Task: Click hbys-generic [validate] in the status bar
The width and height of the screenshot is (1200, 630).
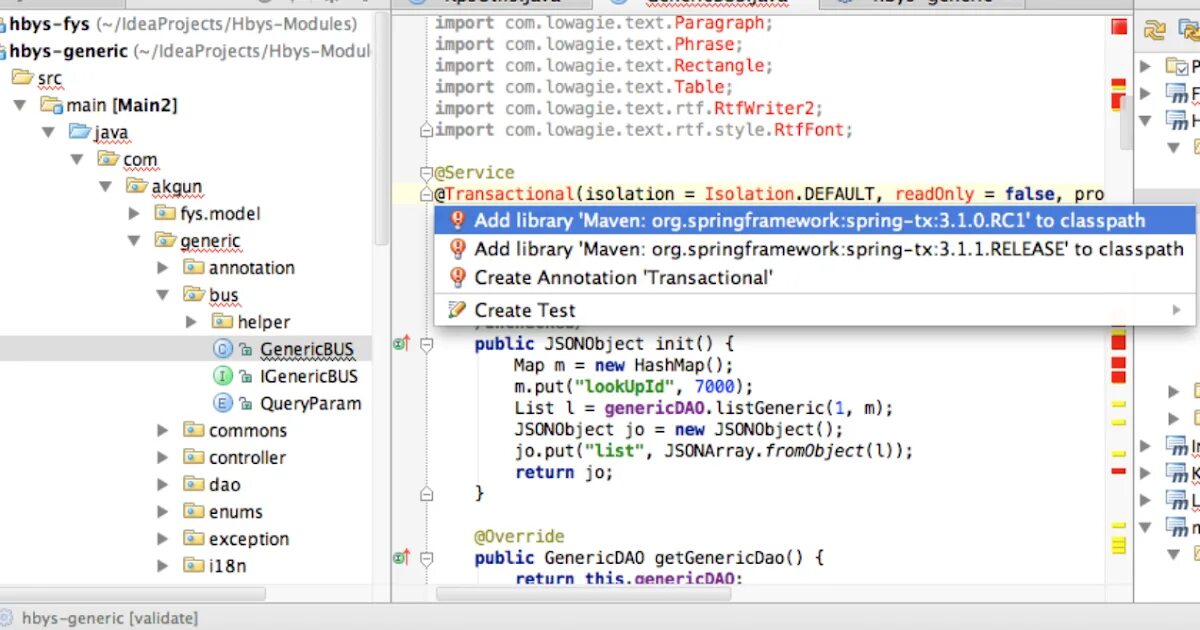Action: pyautogui.click(x=110, y=619)
